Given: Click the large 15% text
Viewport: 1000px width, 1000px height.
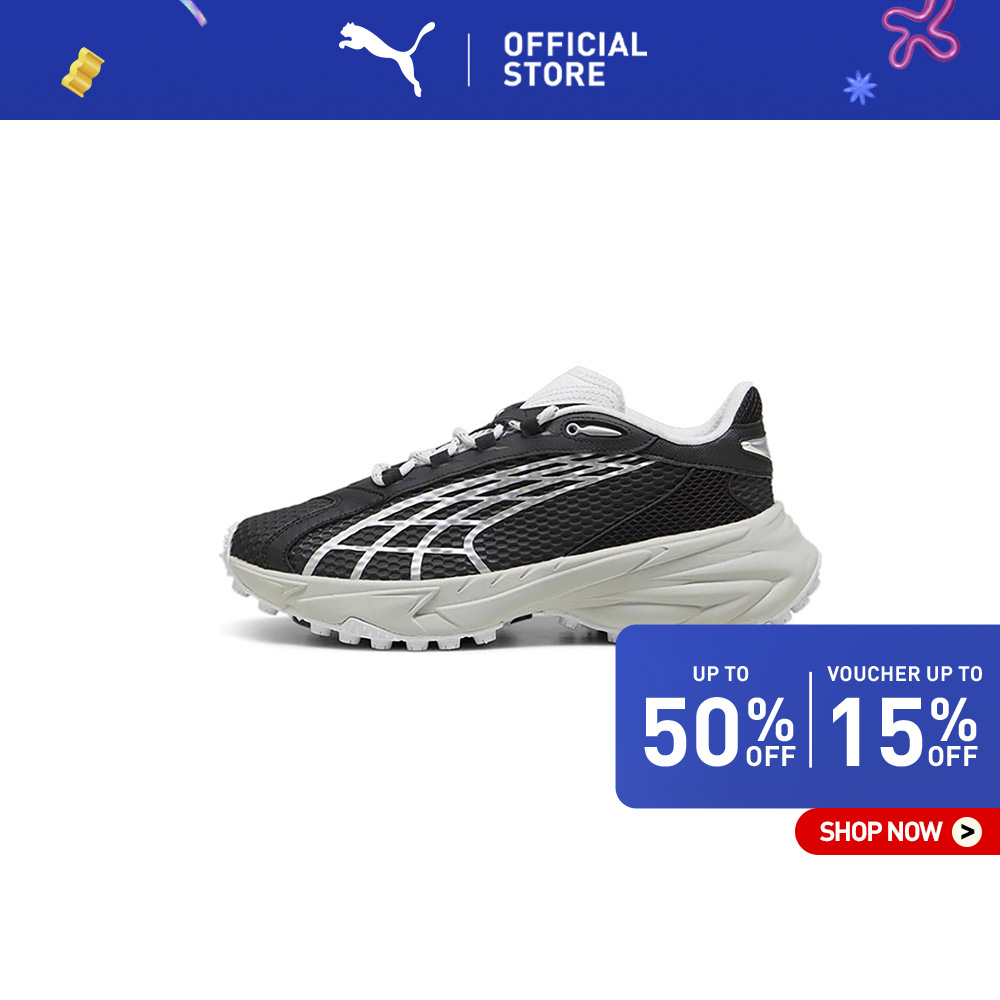Looking at the screenshot, I should pos(904,731).
